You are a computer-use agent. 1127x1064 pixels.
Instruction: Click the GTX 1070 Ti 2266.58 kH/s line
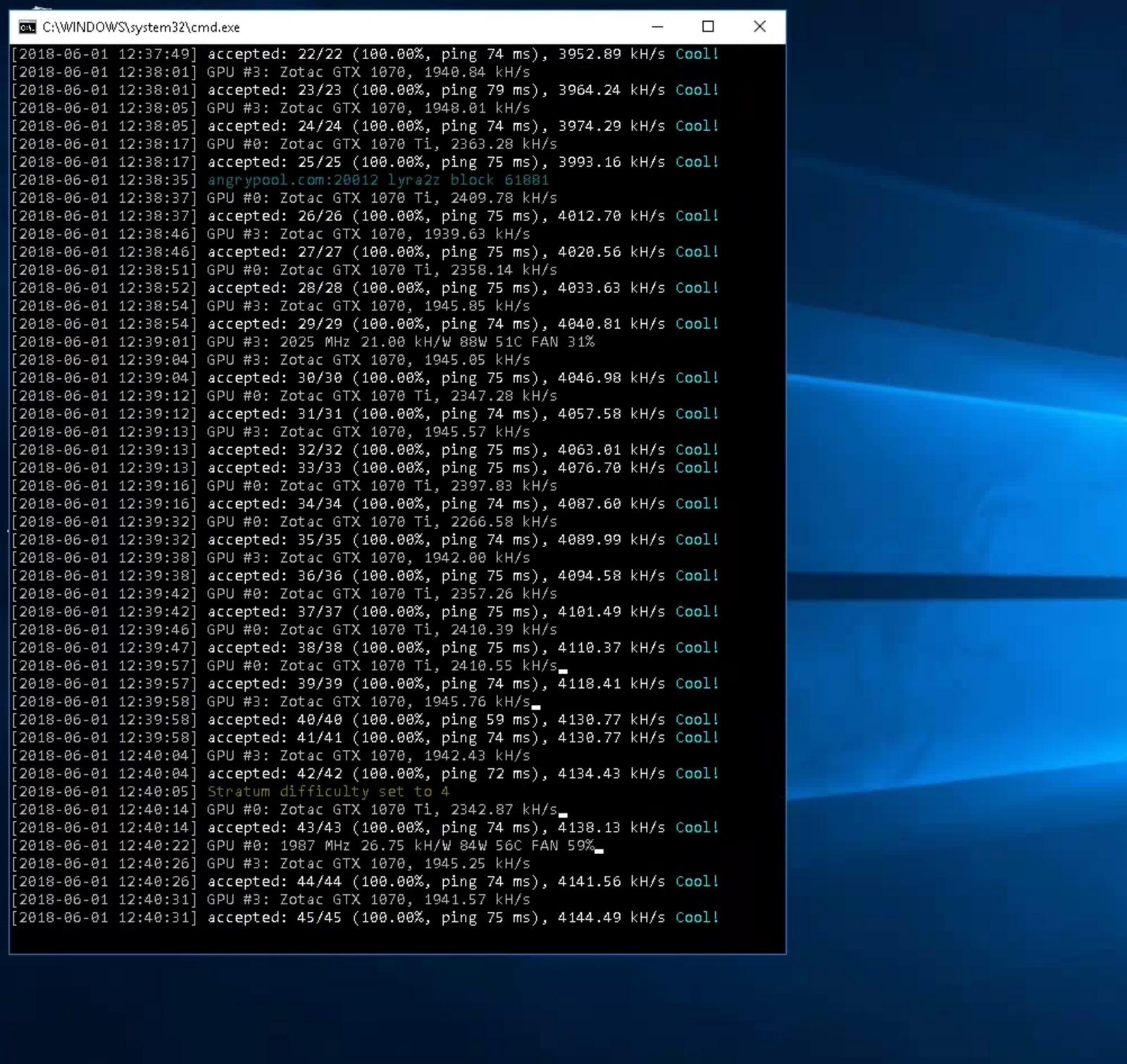pyautogui.click(x=285, y=522)
